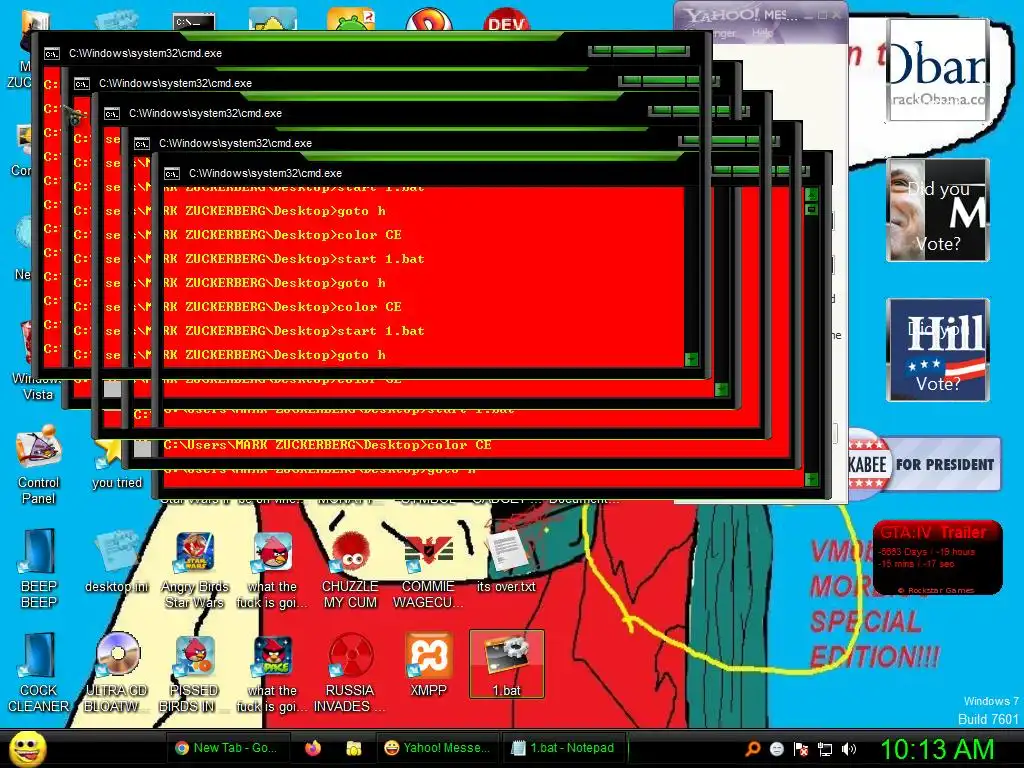The width and height of the screenshot is (1024, 768).
Task: Click the frontmost cmd window's scroll-down arrow
Action: tap(811, 479)
